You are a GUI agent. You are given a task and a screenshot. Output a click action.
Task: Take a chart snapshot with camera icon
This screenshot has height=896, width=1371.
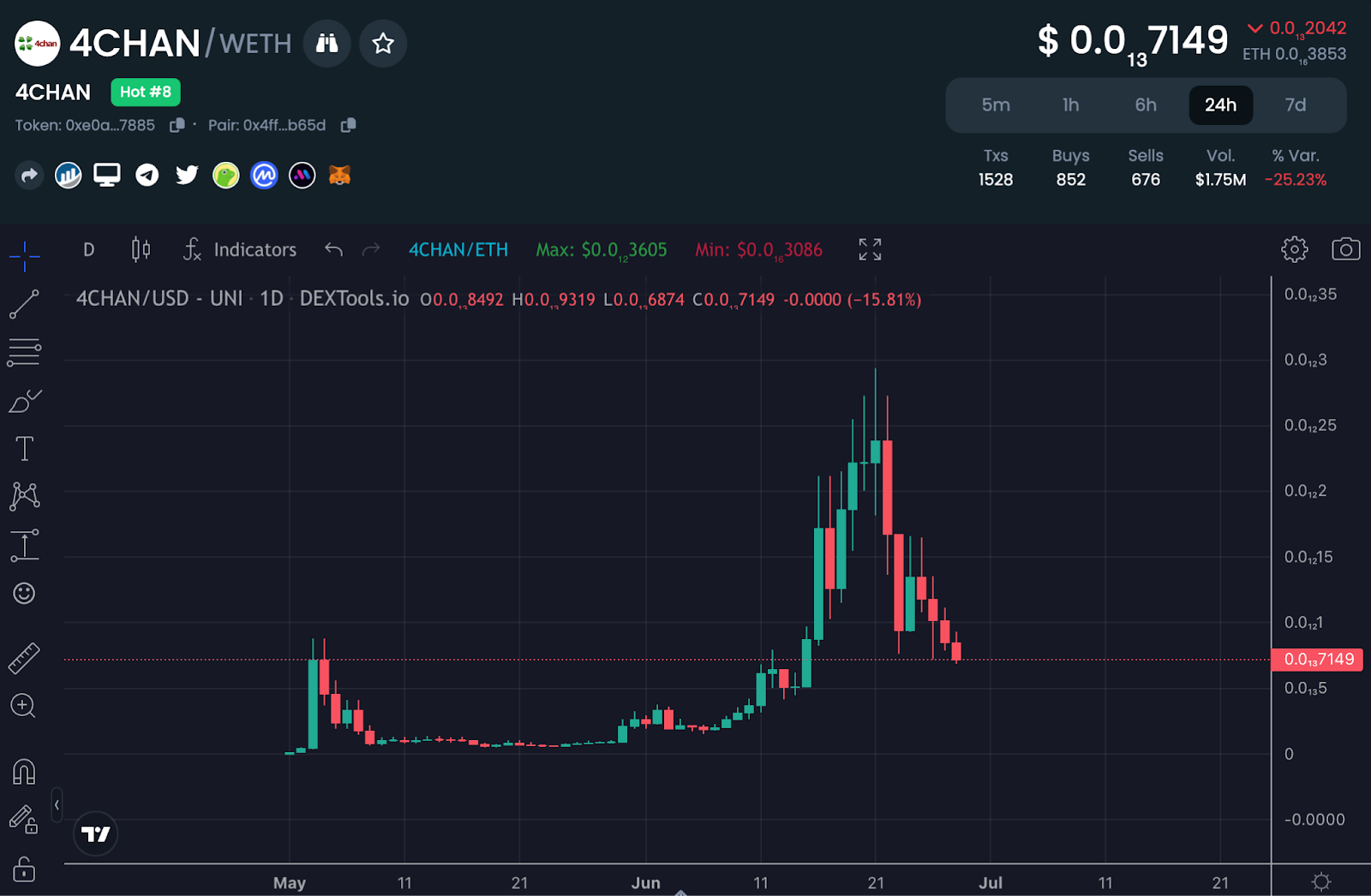point(1346,249)
